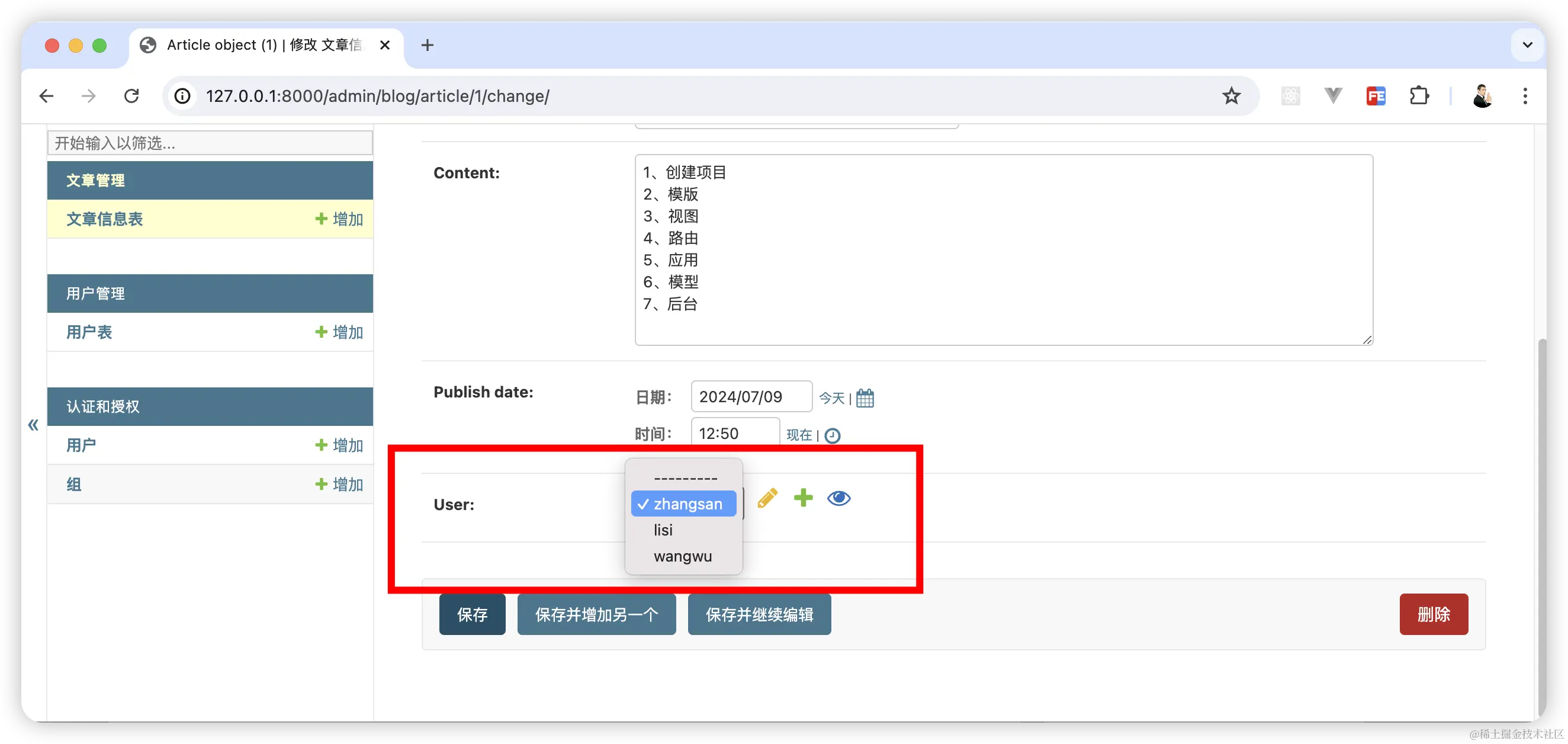Open the browser extensions puzzle icon
This screenshot has height=744, width=1568.
(x=1418, y=95)
